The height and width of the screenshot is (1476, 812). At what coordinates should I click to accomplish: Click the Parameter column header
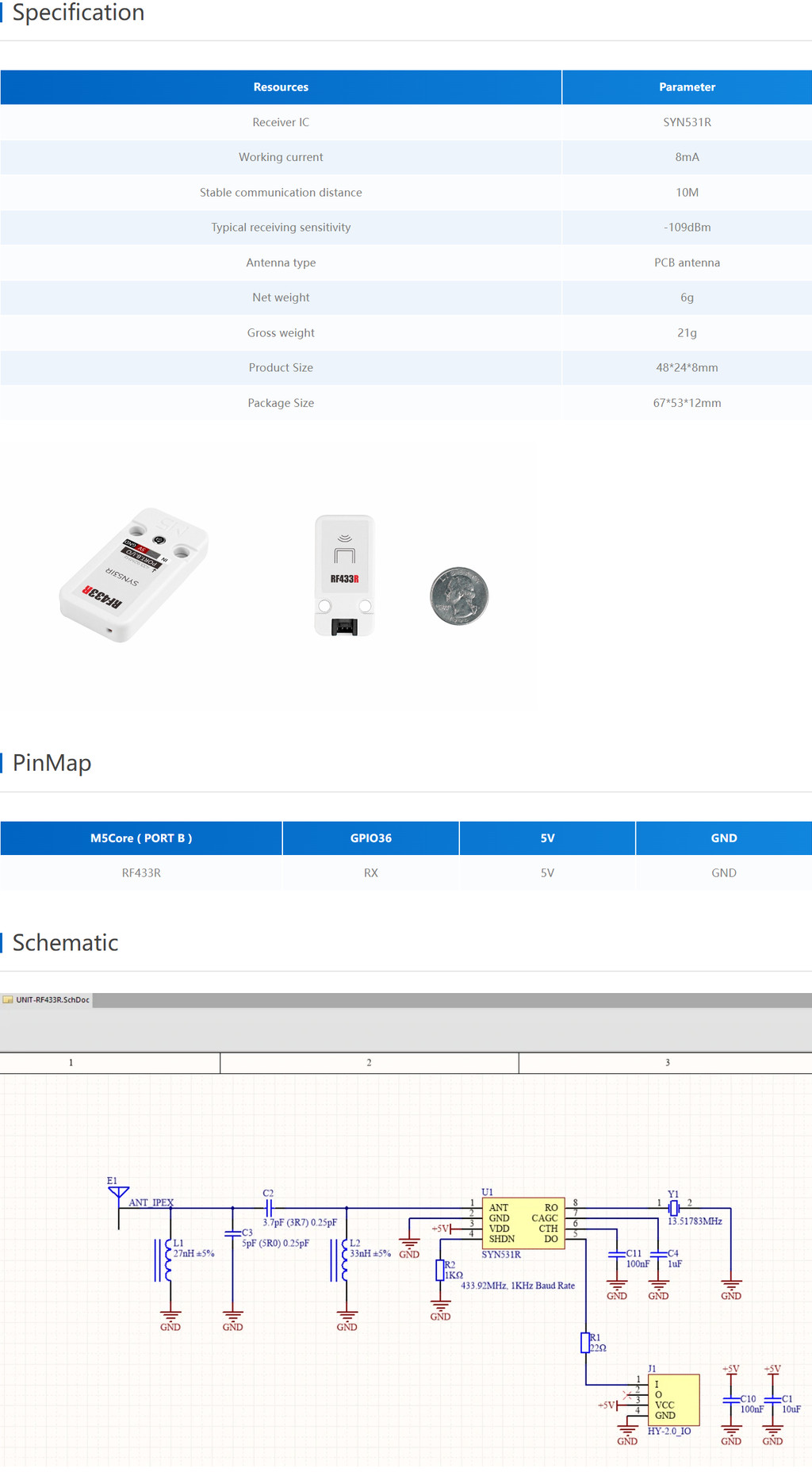coord(687,87)
